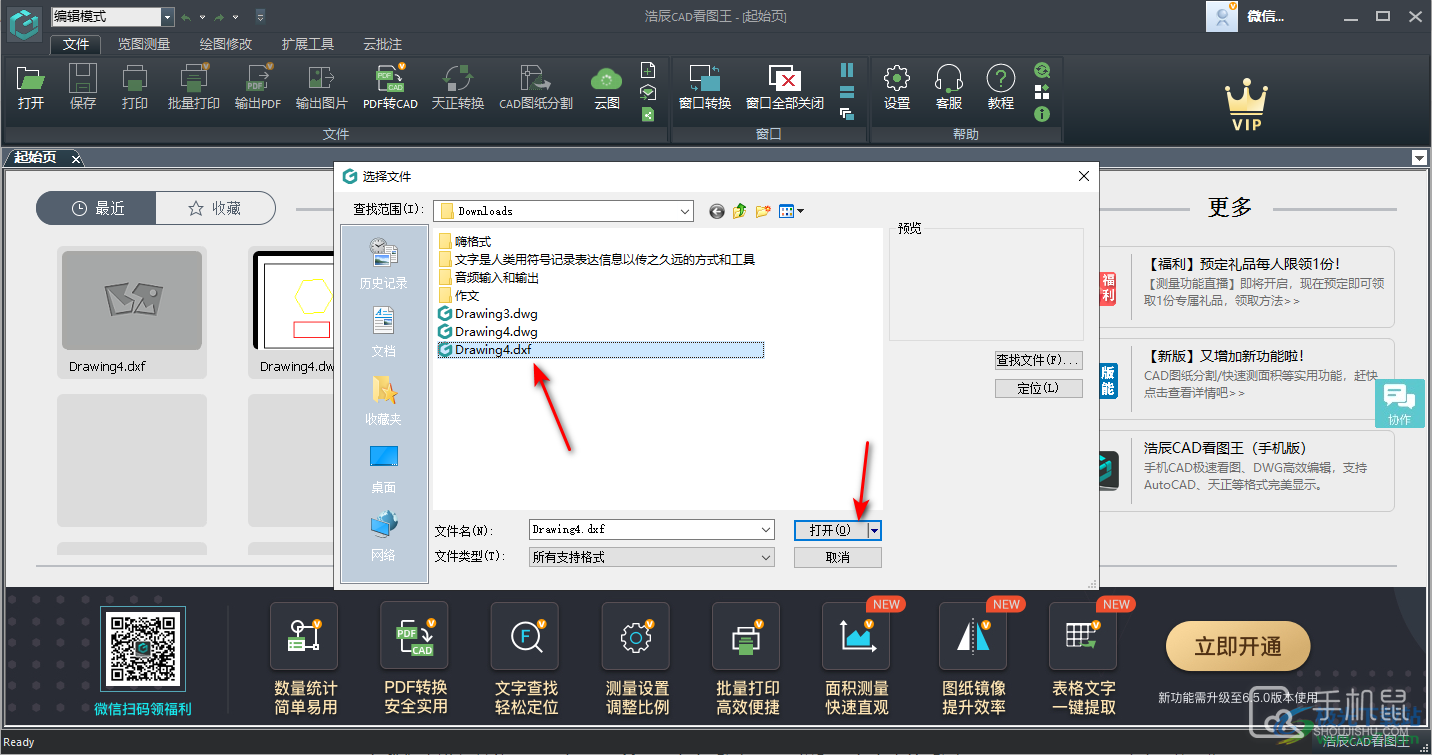Click the 客服 customer service headset icon

point(948,88)
